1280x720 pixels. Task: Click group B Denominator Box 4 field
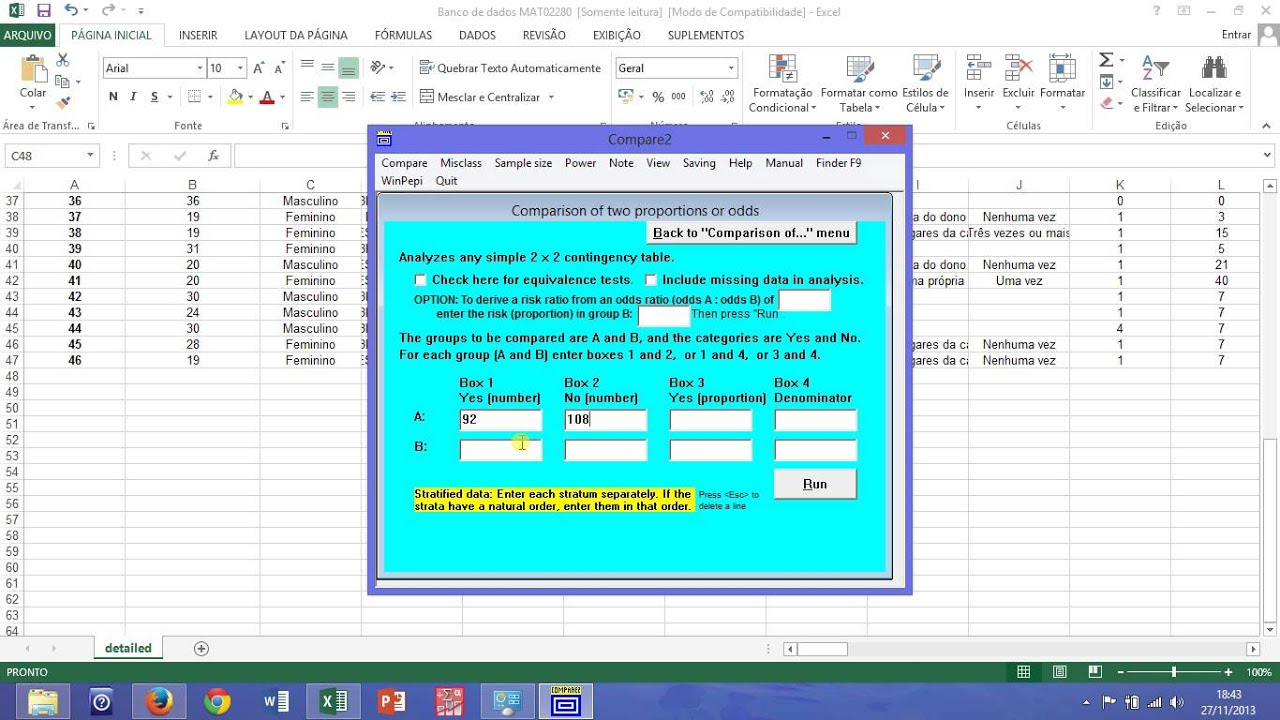coord(816,450)
